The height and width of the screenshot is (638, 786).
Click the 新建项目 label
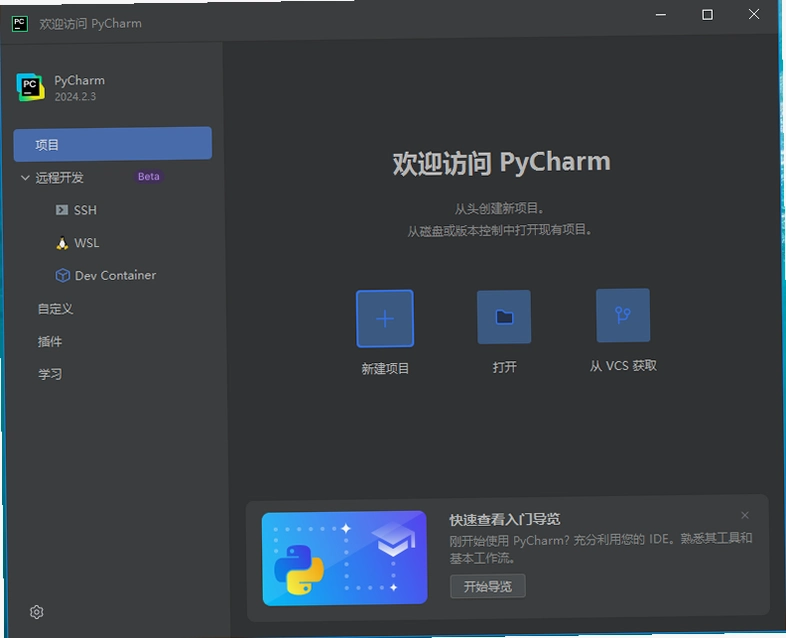pos(385,369)
